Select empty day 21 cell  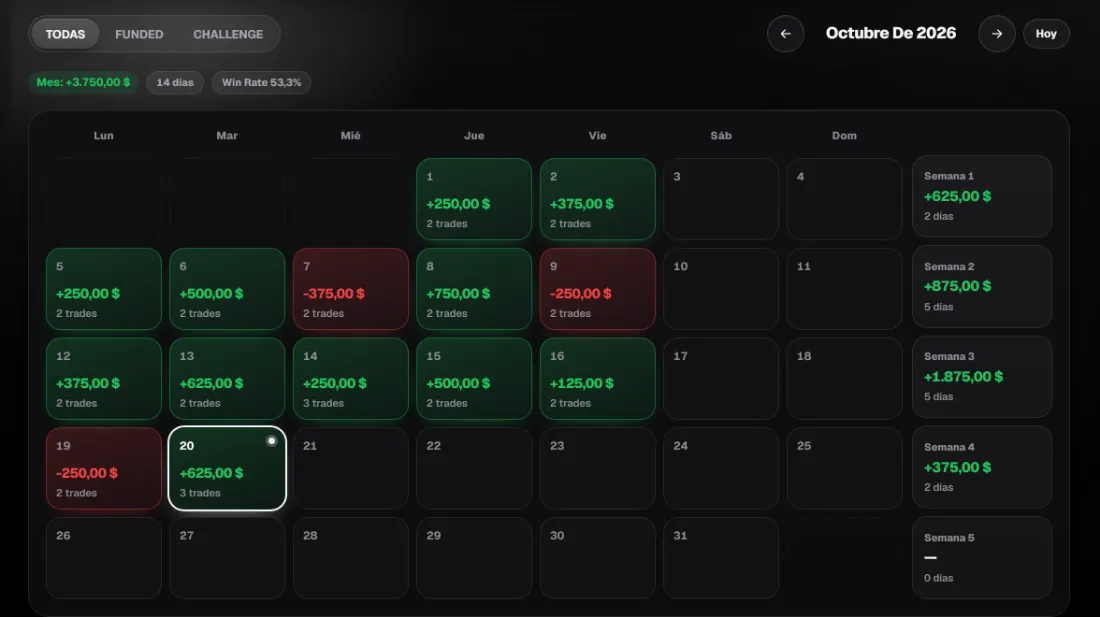tap(350, 468)
